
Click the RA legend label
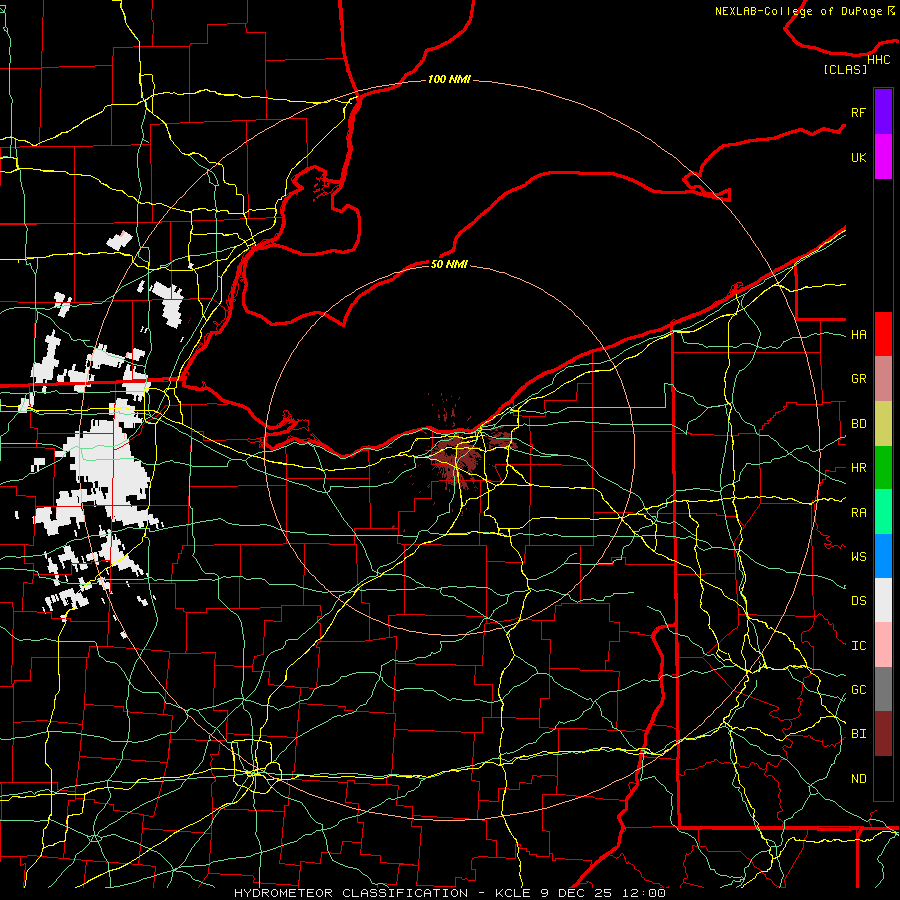(858, 513)
